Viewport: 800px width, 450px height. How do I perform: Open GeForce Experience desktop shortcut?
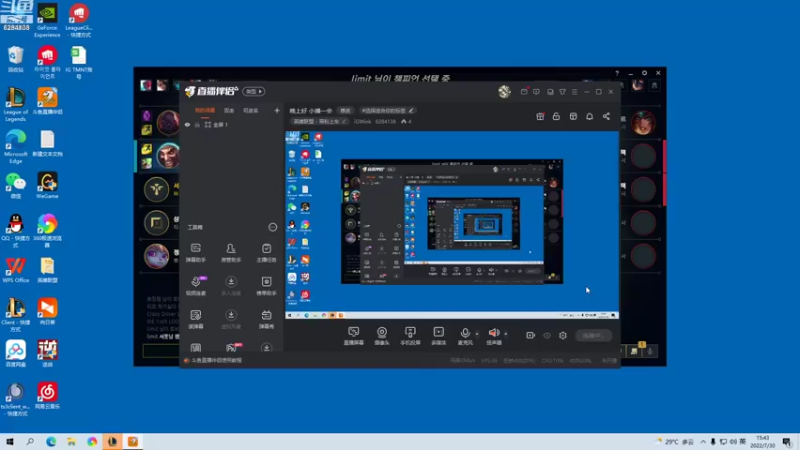click(47, 21)
